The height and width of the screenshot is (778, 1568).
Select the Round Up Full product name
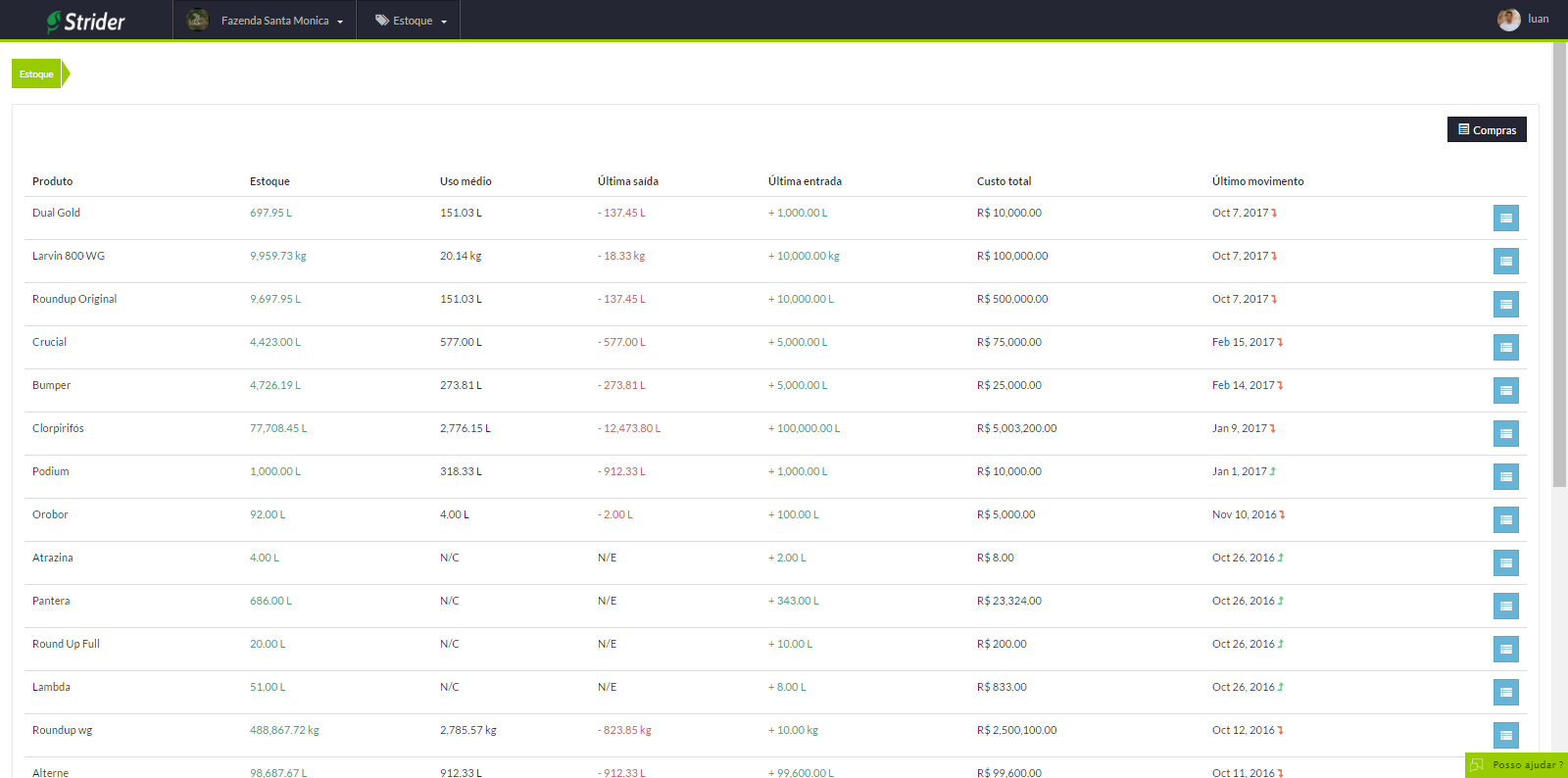(66, 644)
